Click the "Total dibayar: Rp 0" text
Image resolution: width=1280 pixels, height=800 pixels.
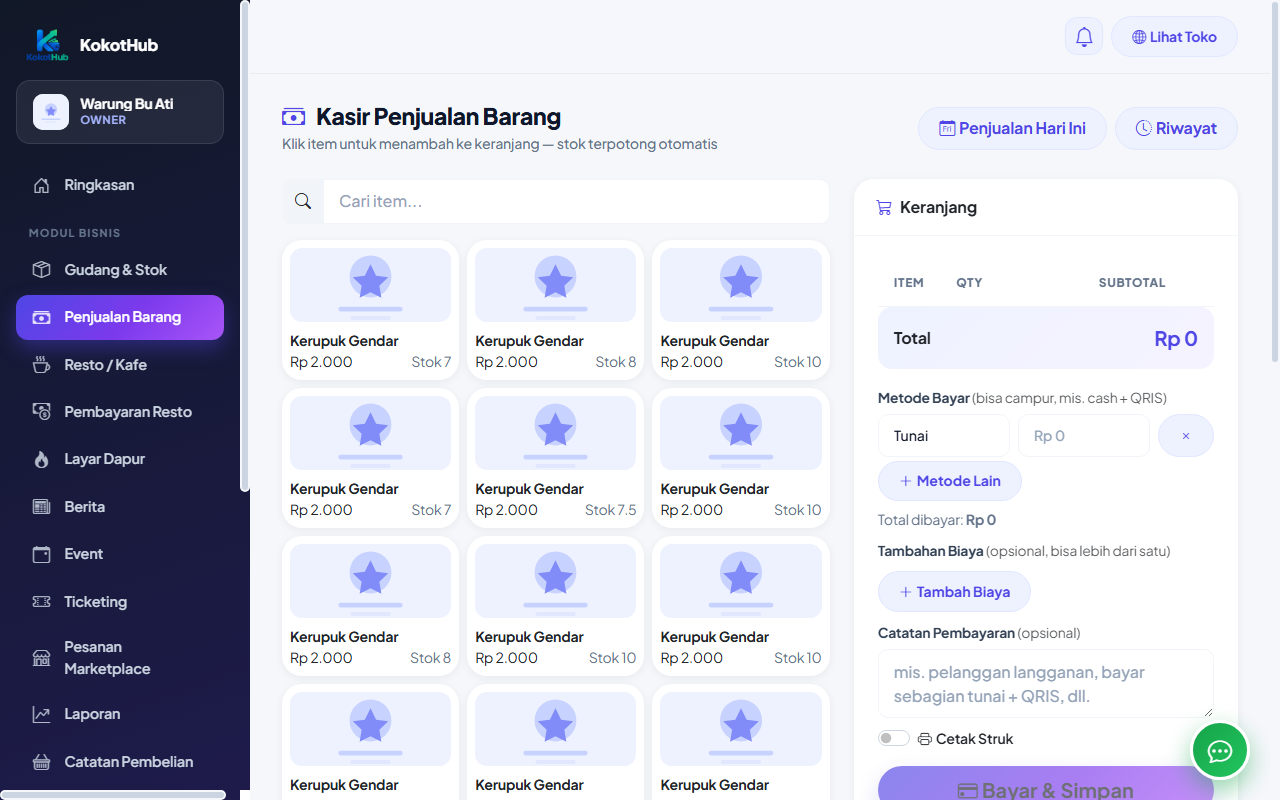[937, 520]
